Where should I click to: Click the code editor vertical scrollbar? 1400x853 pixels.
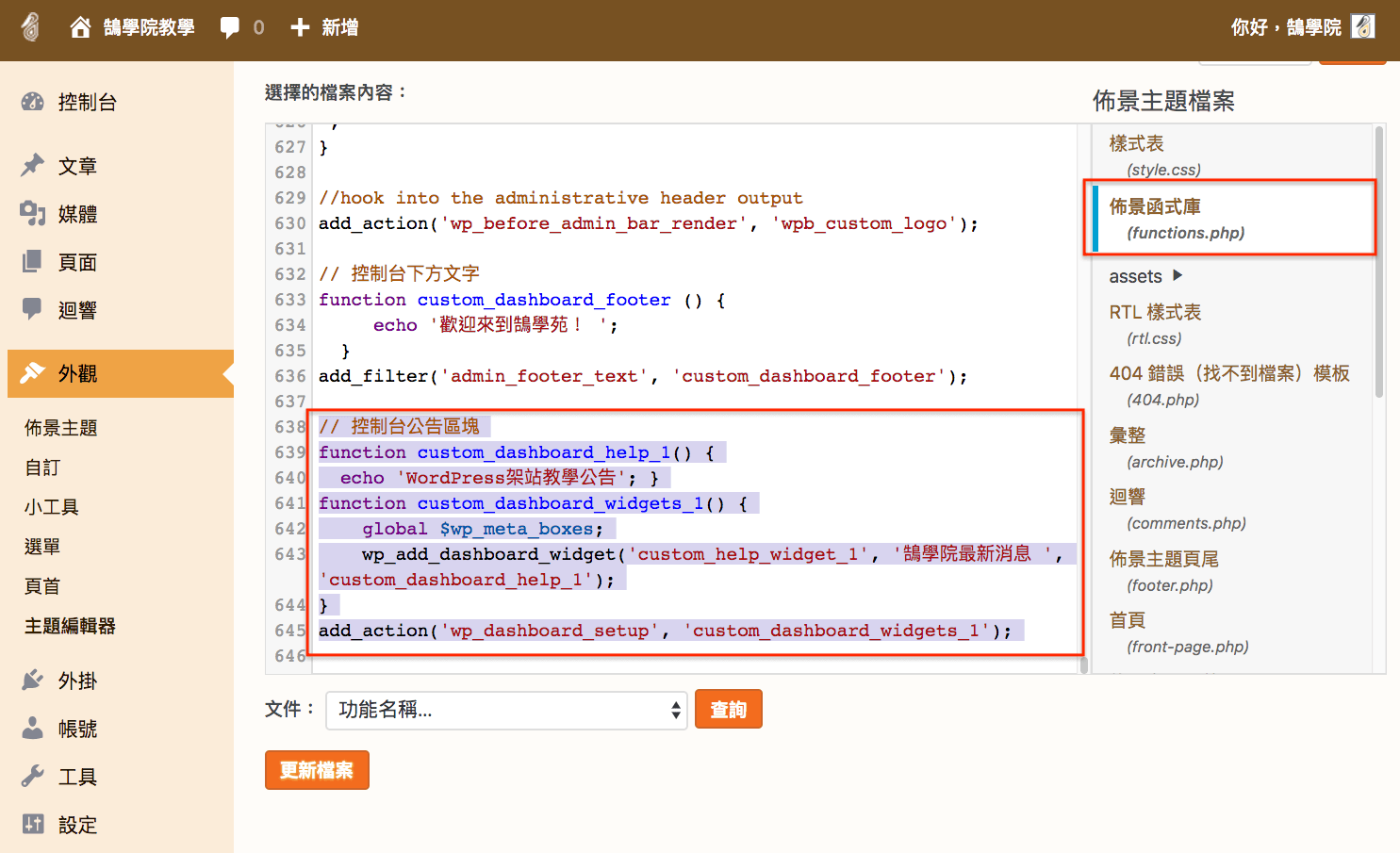pyautogui.click(x=1083, y=664)
